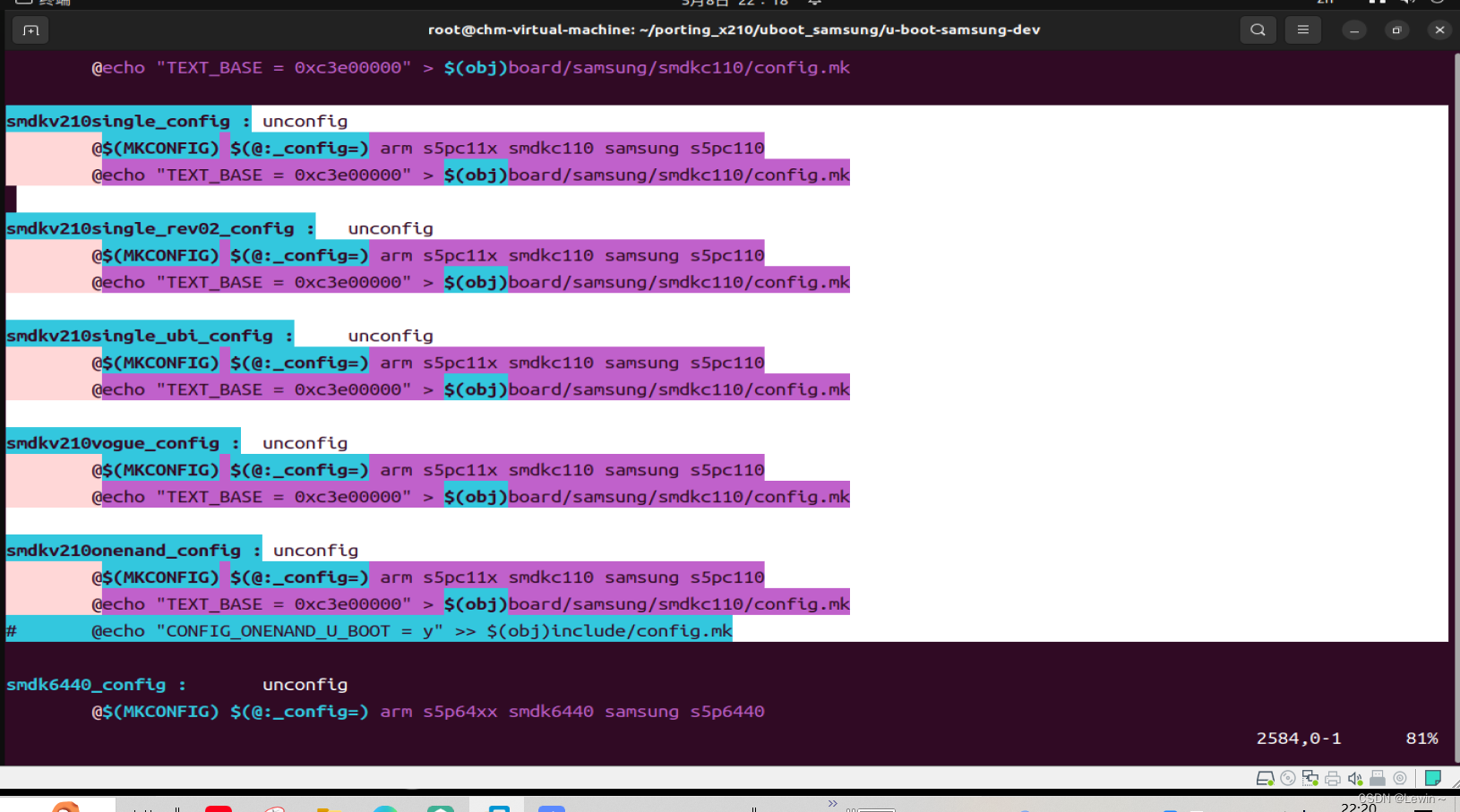Click the smdkv210single_config target name
The width and height of the screenshot is (1460, 812).
pyautogui.click(x=118, y=121)
